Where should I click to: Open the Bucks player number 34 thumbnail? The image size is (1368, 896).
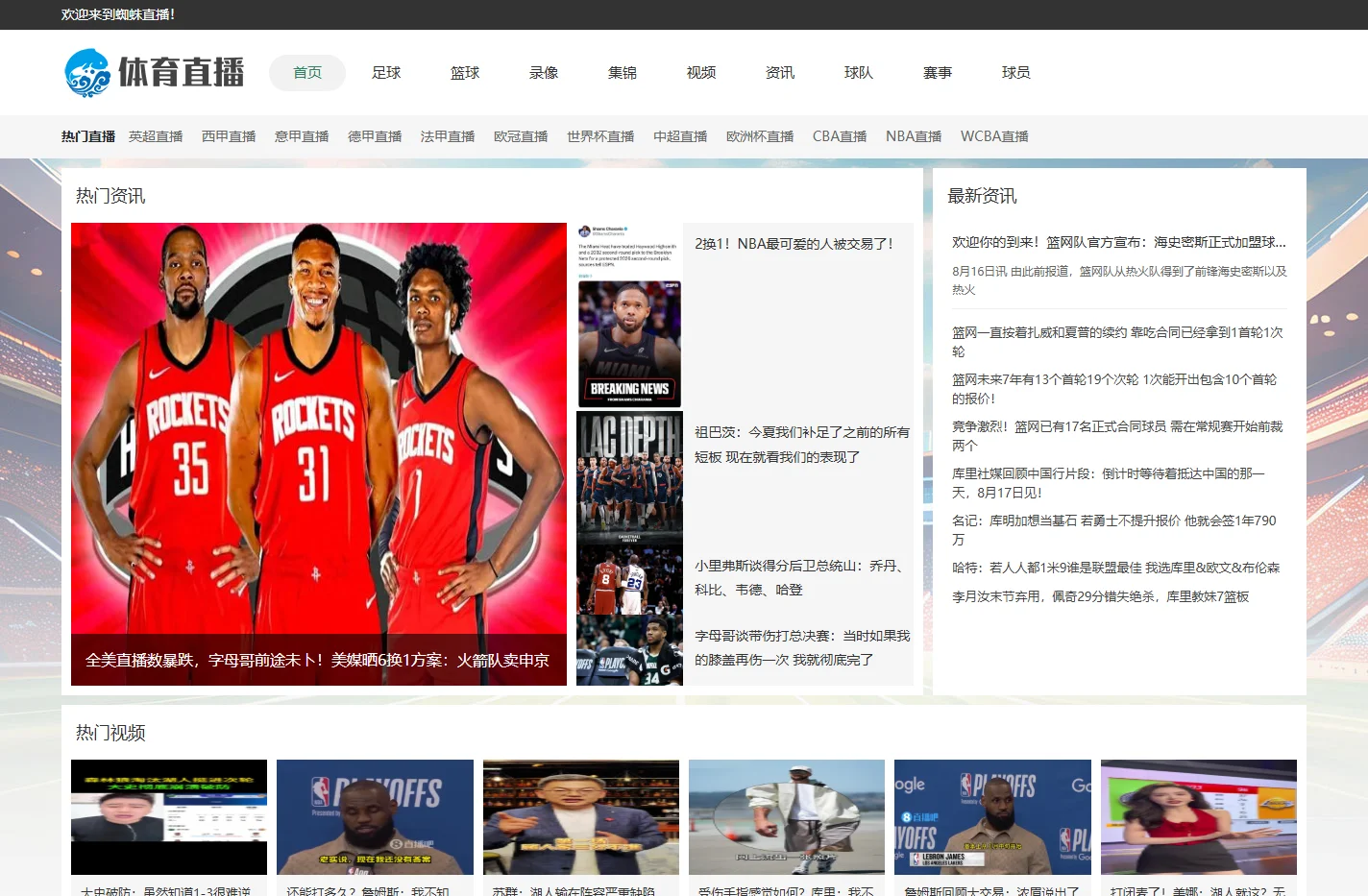coord(629,650)
